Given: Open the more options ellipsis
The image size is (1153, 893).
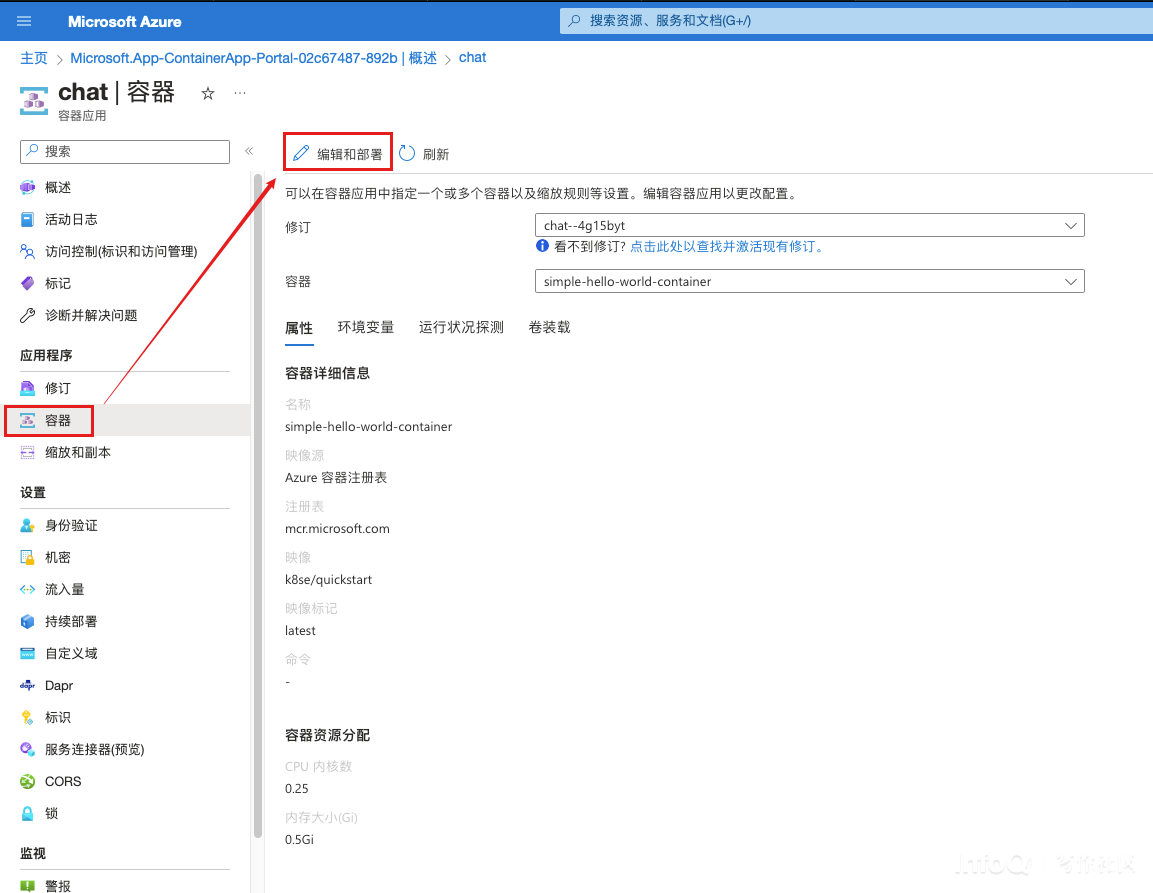Looking at the screenshot, I should click(240, 93).
